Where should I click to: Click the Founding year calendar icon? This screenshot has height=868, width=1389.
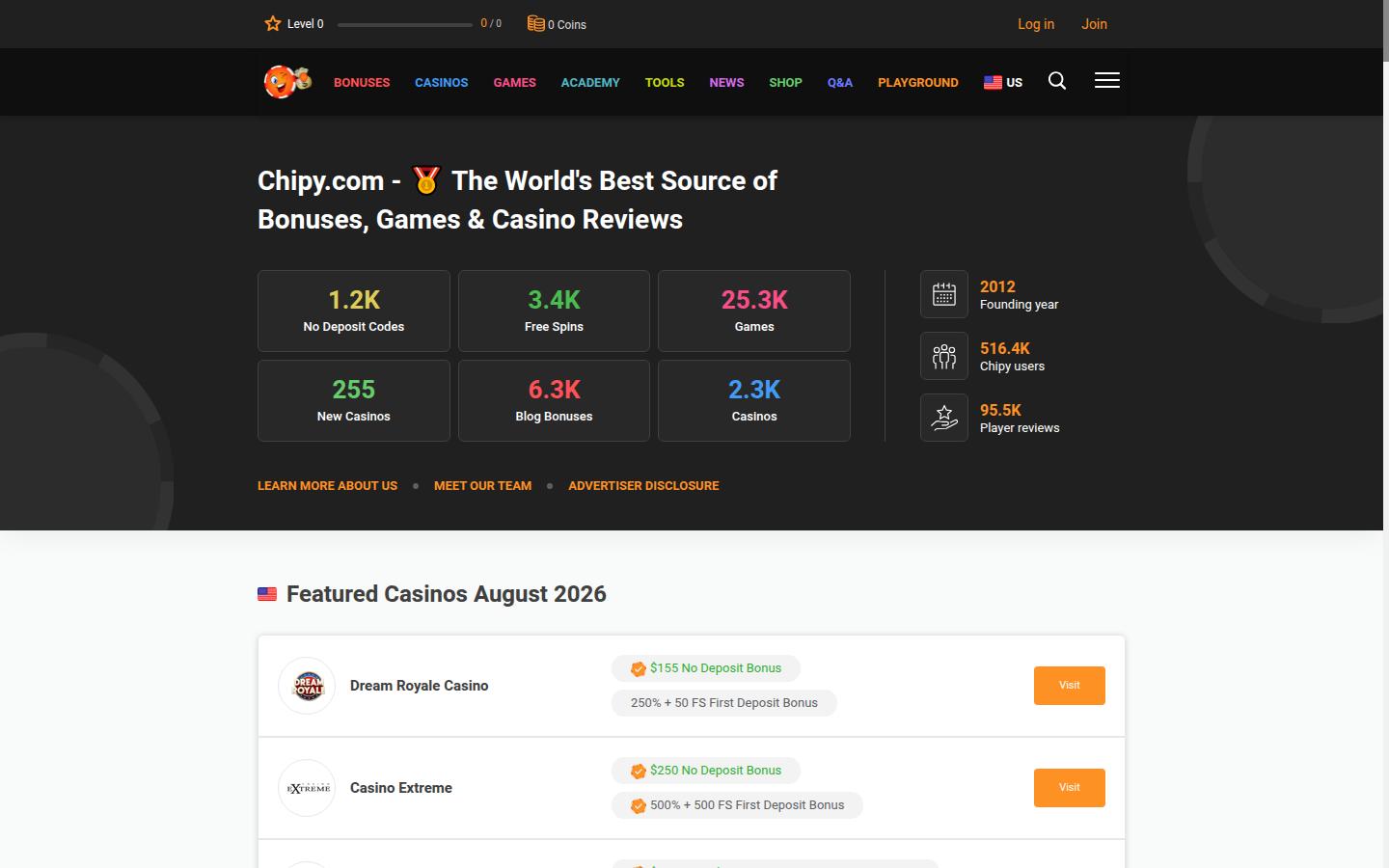point(944,294)
